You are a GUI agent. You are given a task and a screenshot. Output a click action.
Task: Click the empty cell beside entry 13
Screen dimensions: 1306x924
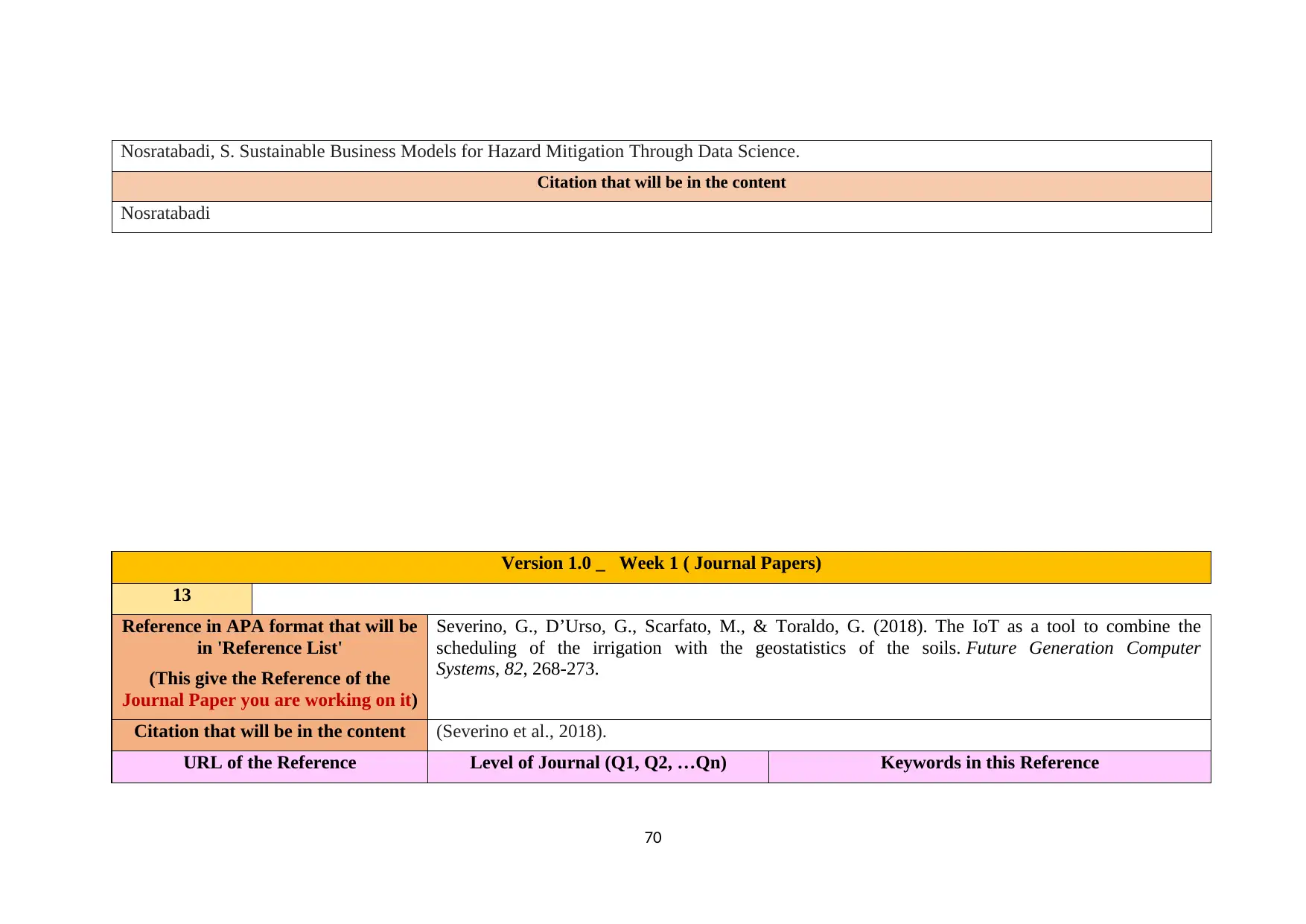click(731, 599)
